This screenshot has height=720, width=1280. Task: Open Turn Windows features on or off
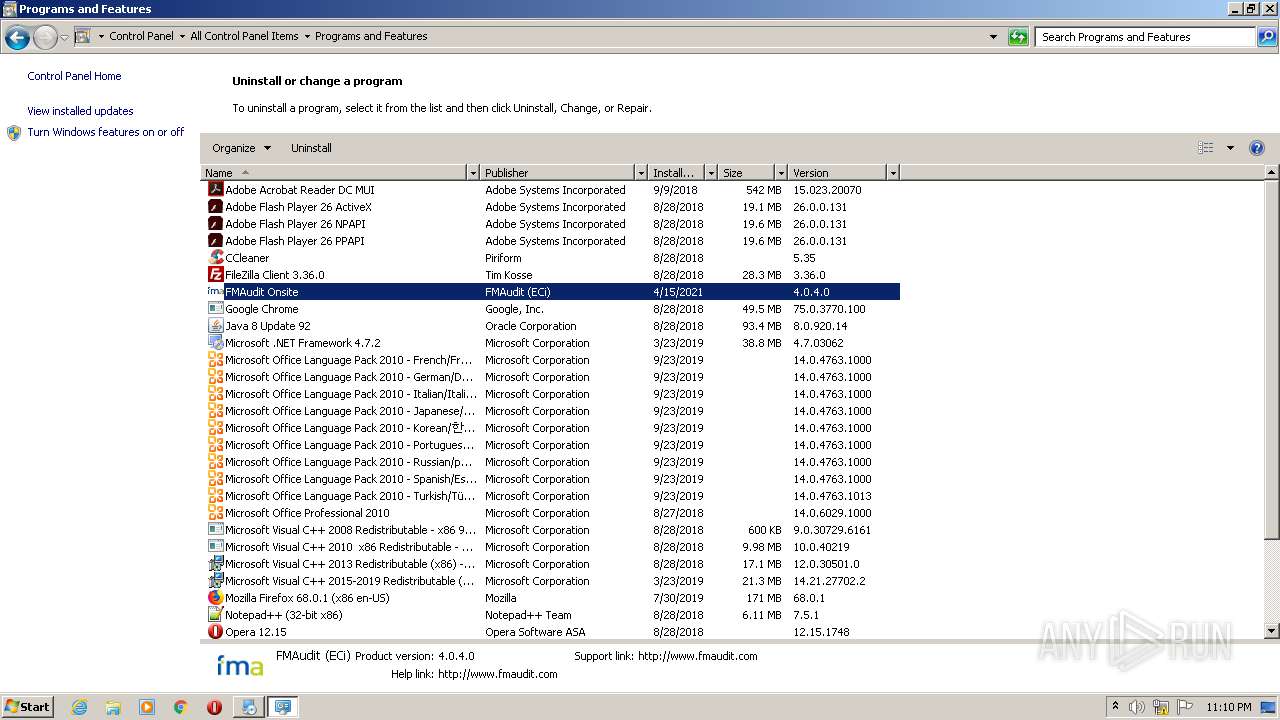[x=105, y=132]
